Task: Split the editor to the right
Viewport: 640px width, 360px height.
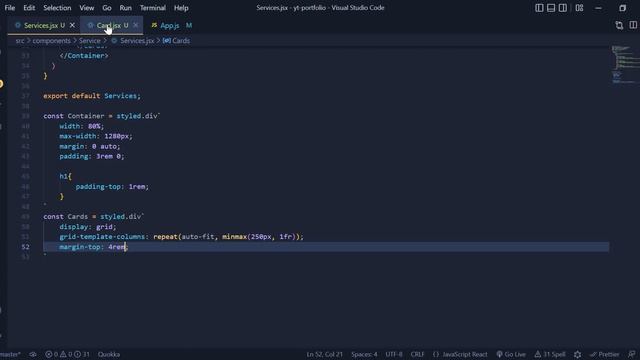Action: point(633,25)
